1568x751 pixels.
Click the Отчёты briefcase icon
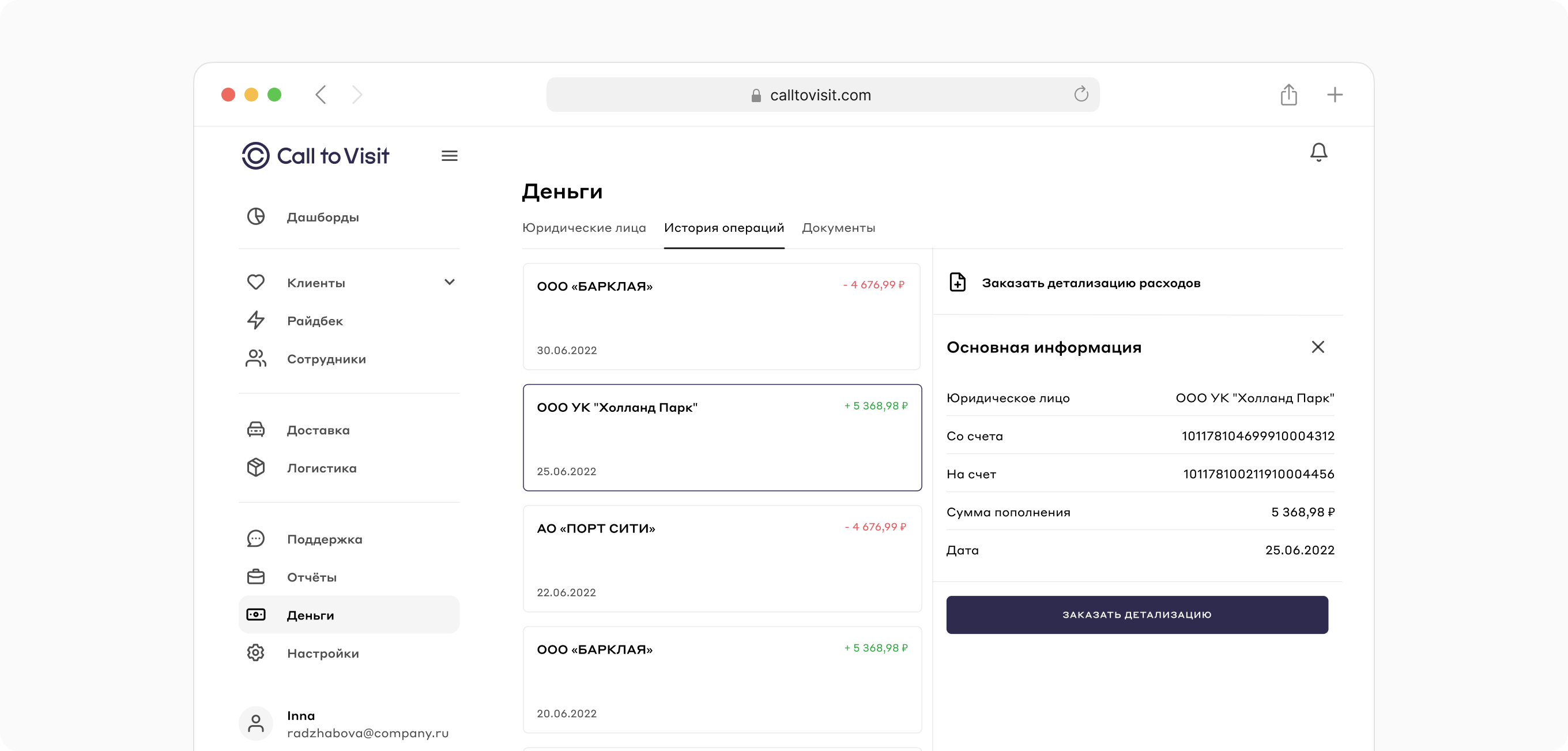tap(255, 577)
